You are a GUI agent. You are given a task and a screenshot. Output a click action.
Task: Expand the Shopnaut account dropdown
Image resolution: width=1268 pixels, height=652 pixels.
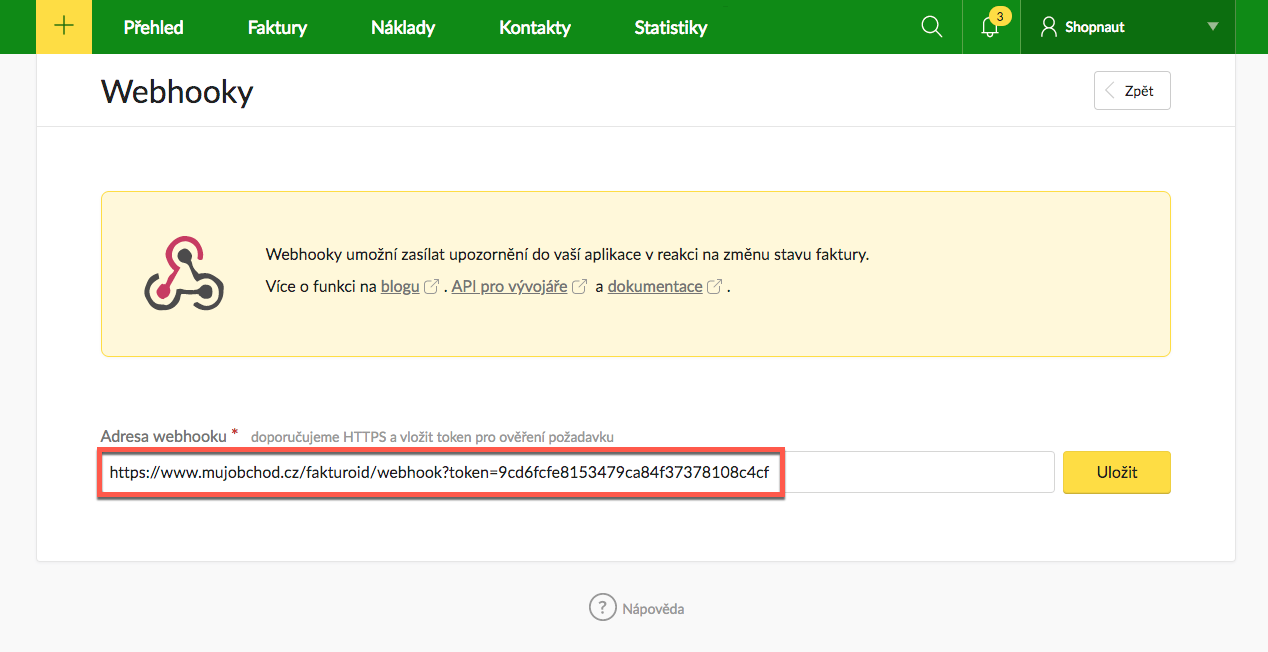[x=1212, y=27]
